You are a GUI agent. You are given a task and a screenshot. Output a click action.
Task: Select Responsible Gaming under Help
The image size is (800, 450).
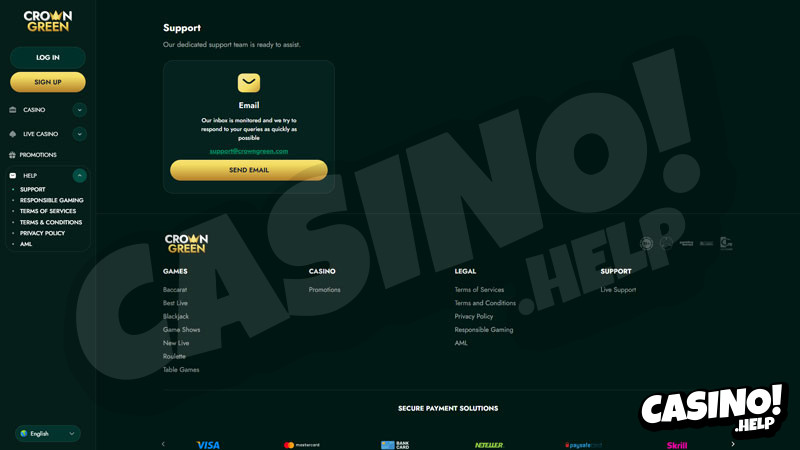(52, 201)
